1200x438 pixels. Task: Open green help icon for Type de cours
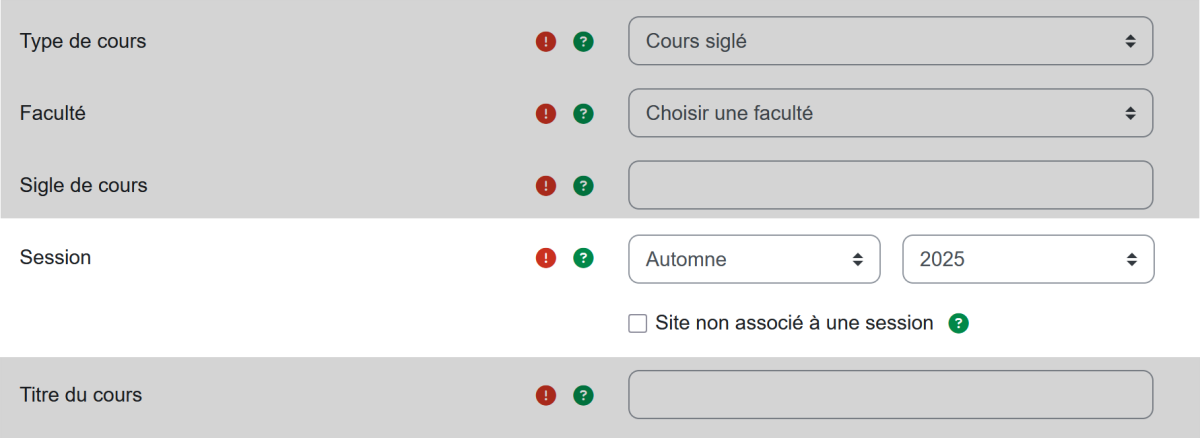[x=583, y=42]
